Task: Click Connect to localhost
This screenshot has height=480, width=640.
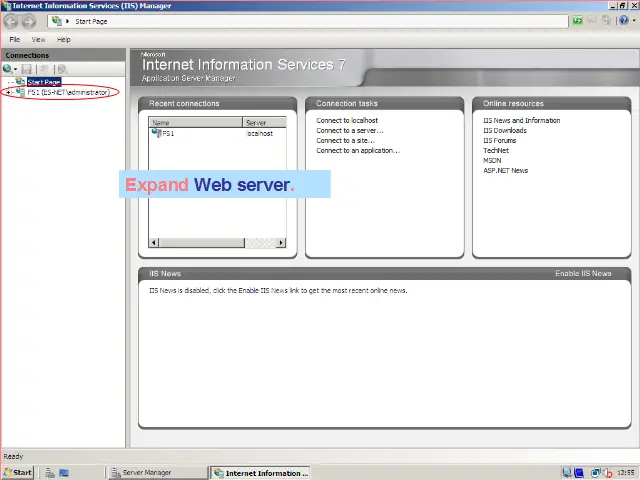Action: (x=347, y=120)
